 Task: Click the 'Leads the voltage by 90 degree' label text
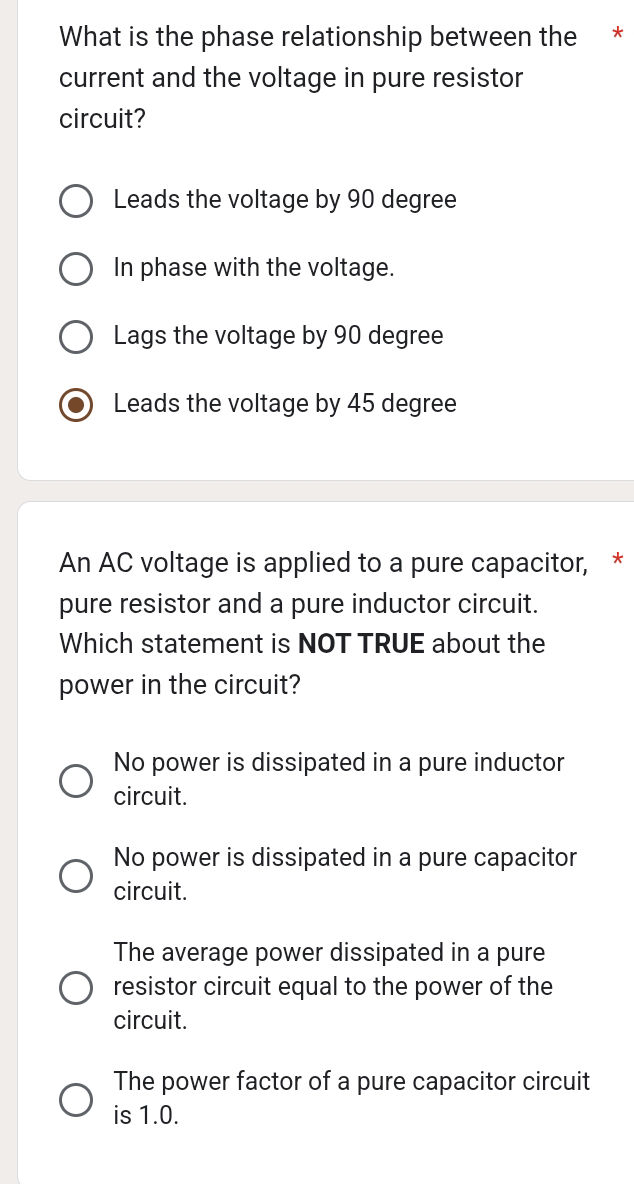(x=285, y=200)
